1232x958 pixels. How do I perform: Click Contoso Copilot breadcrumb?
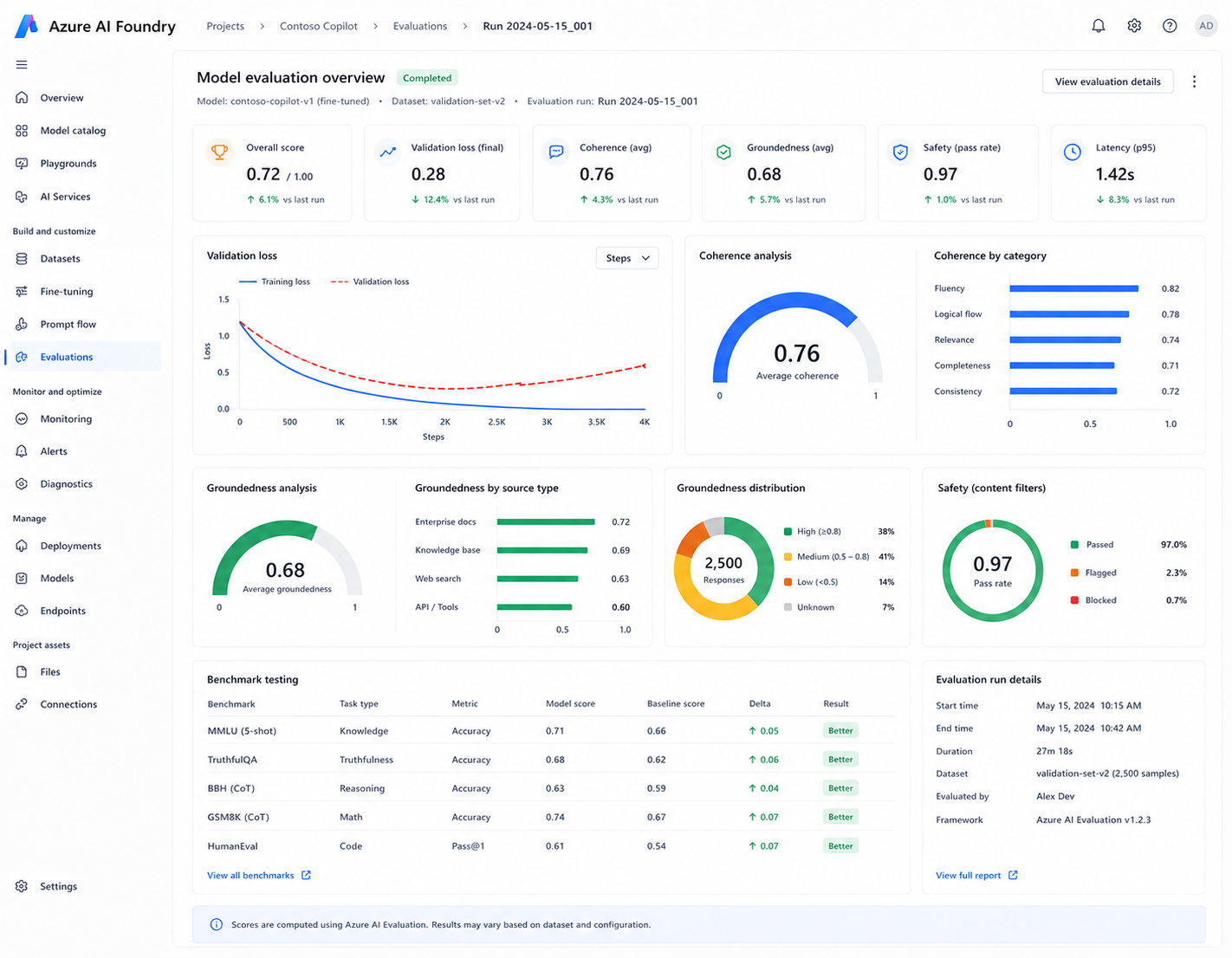pos(319,26)
